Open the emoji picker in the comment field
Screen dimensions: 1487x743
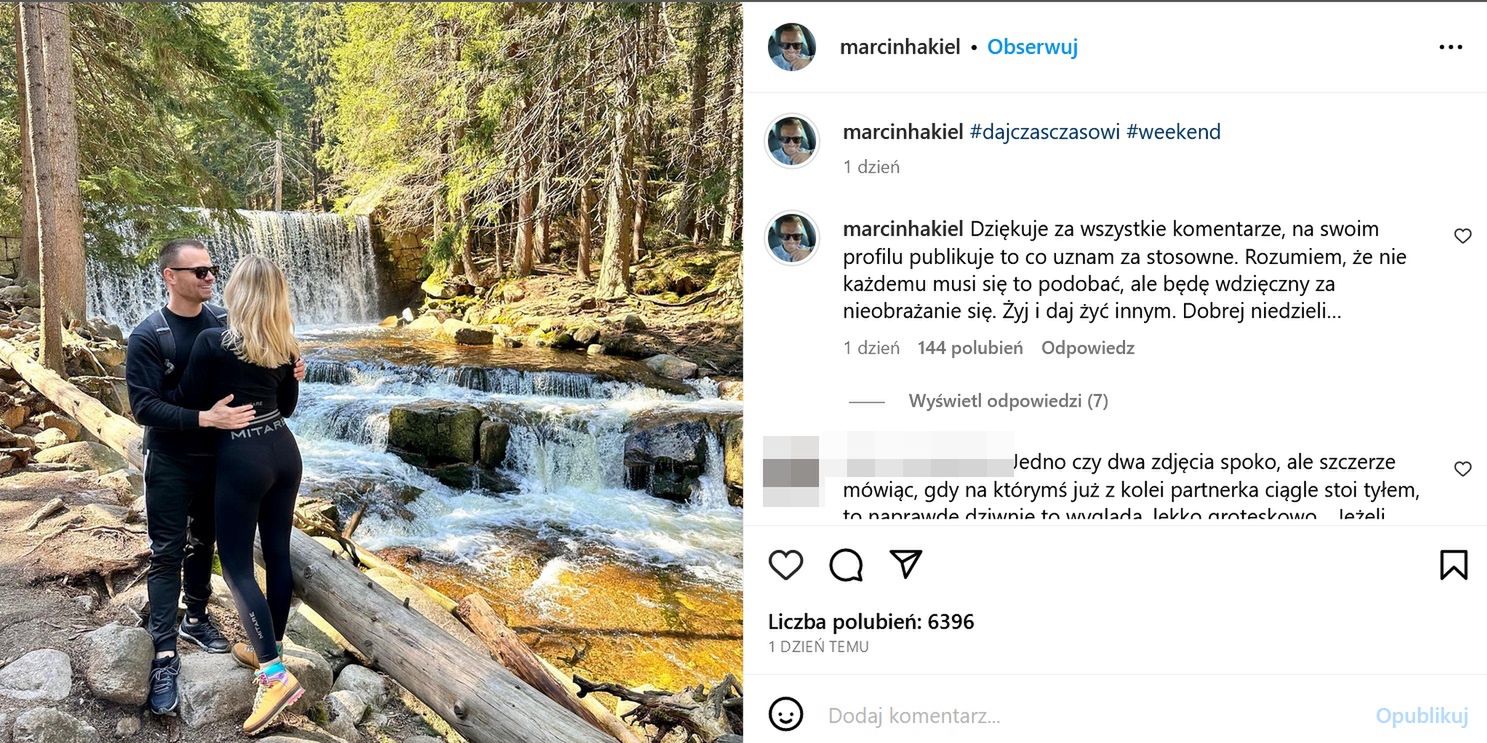coord(789,714)
